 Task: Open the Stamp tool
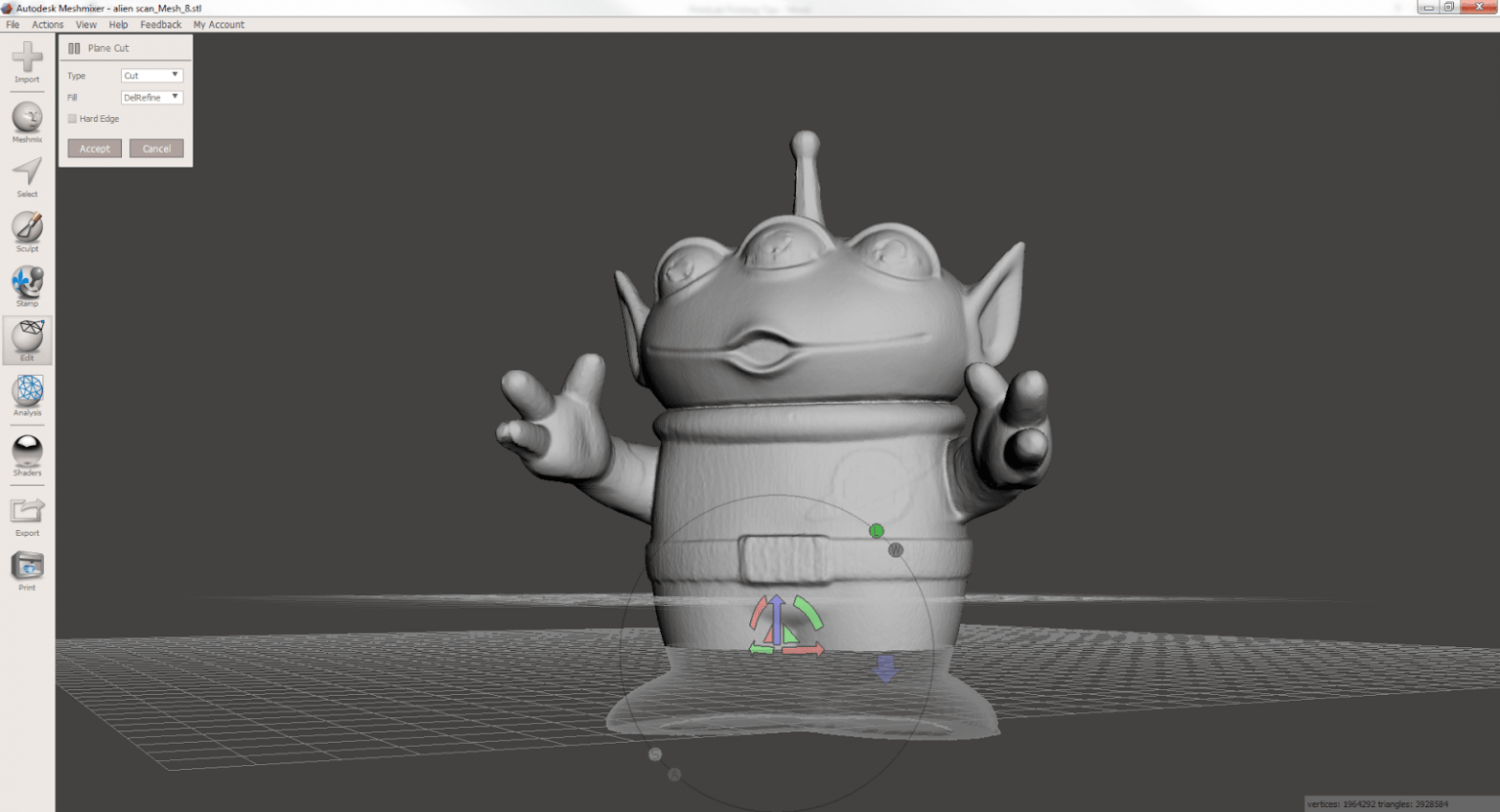pos(27,286)
